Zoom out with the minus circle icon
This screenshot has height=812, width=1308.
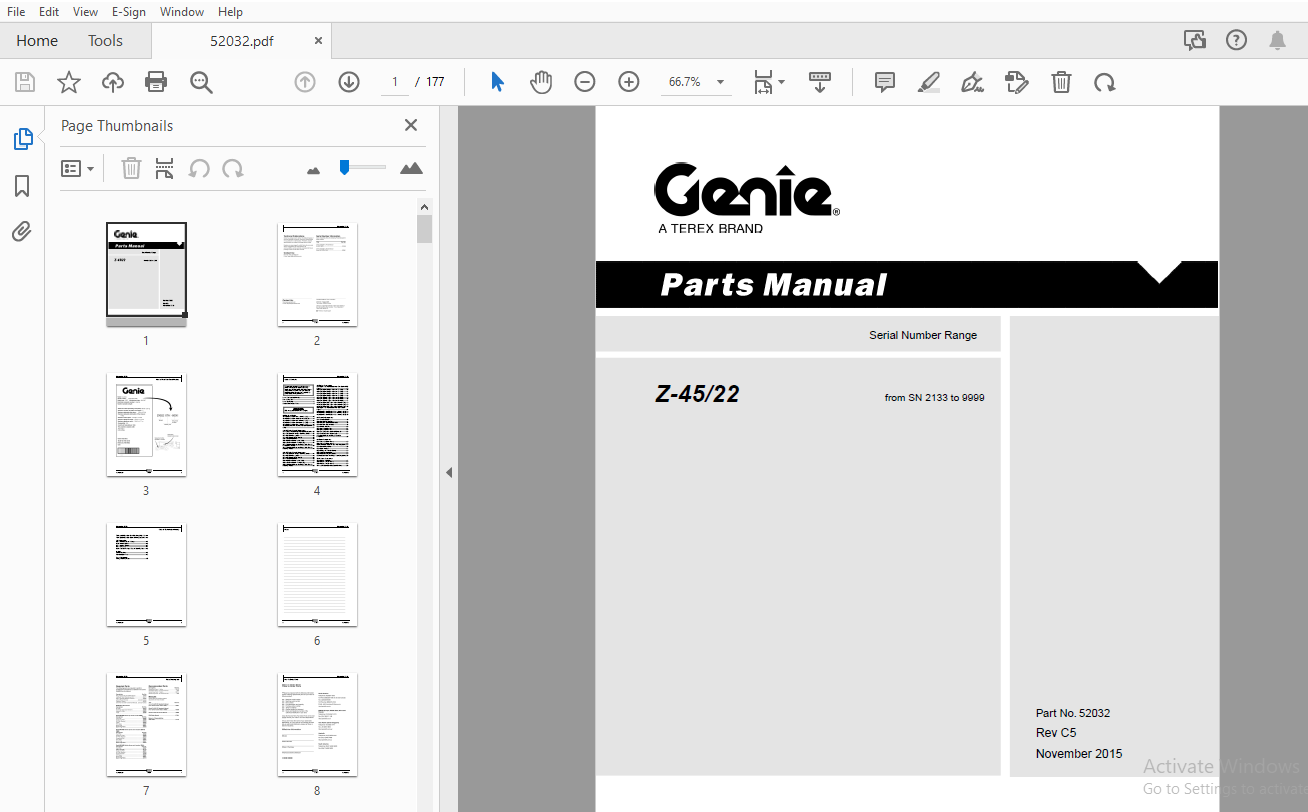(x=585, y=82)
